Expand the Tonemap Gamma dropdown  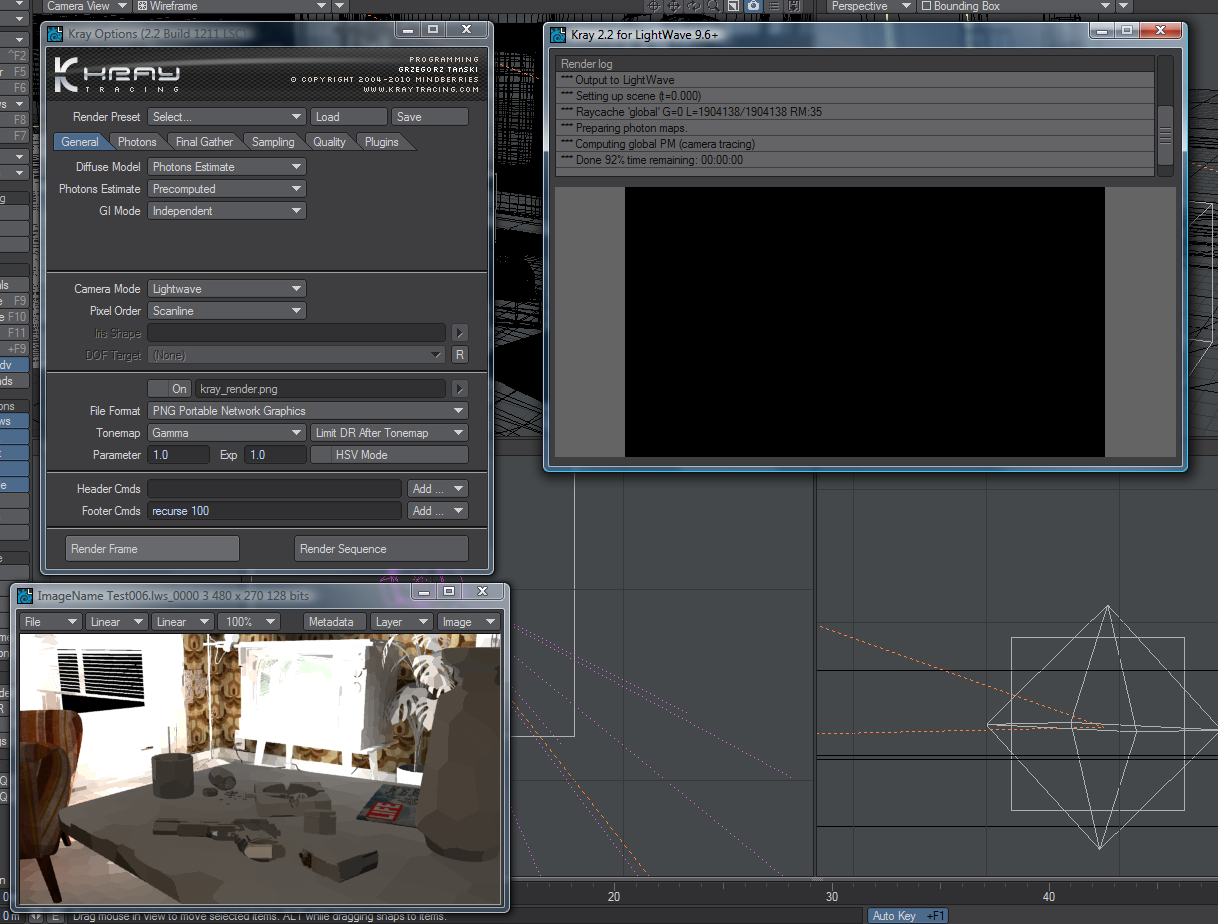point(227,433)
